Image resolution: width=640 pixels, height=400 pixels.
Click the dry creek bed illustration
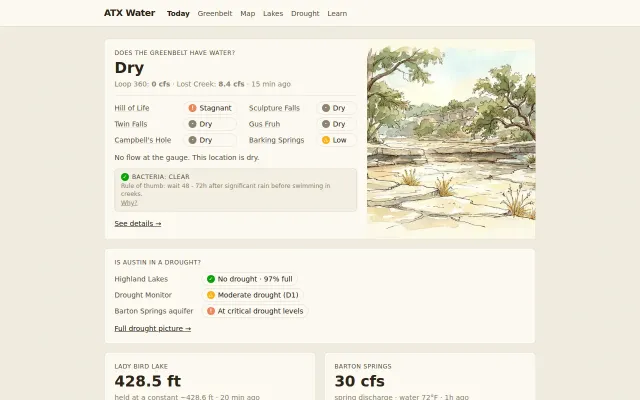pos(451,139)
